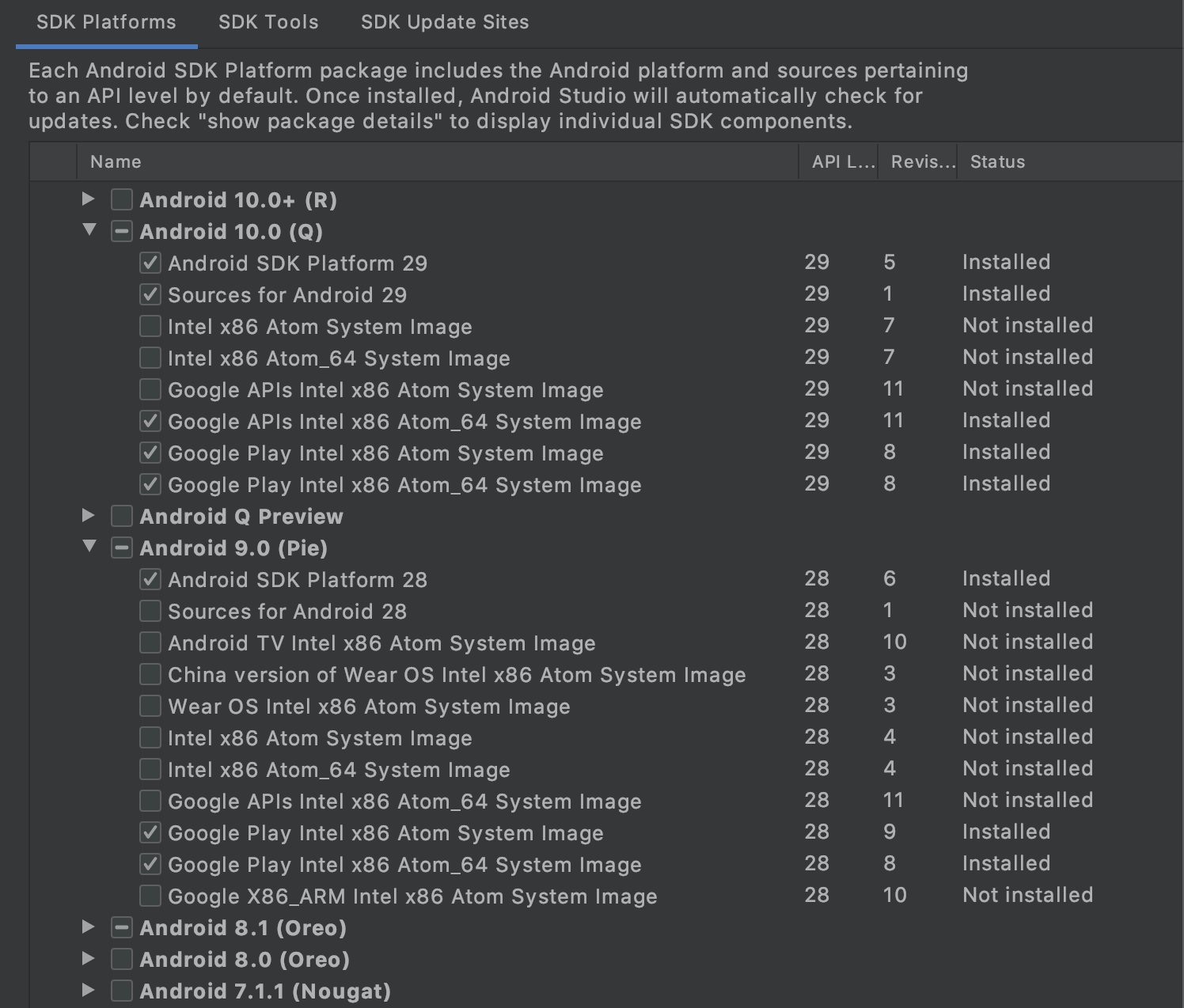
Task: Uncheck Android SDK Platform 29 checkbox
Action: [x=150, y=263]
